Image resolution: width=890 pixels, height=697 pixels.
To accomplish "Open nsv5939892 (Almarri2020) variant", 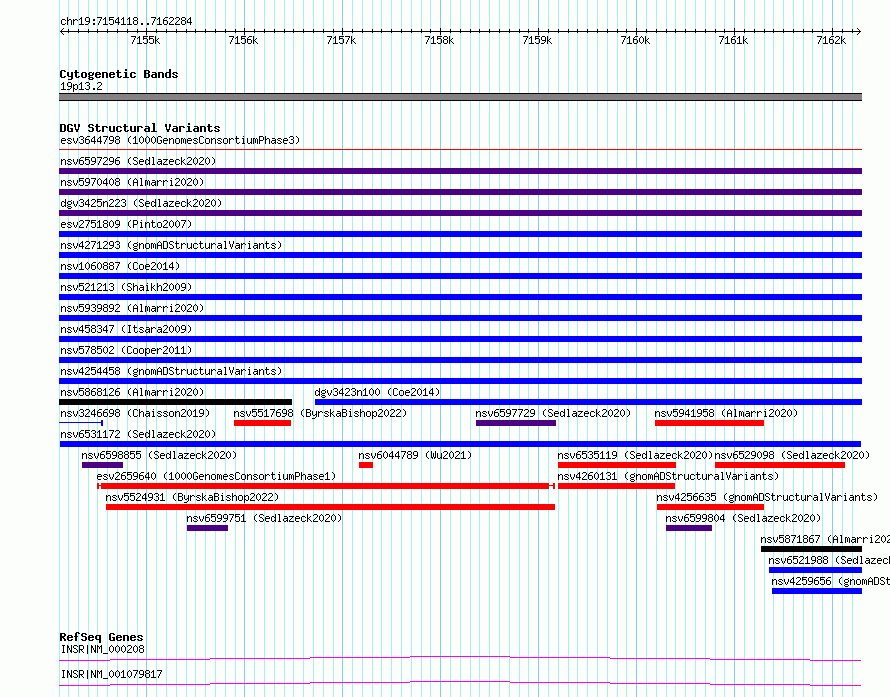I will pos(132,308).
